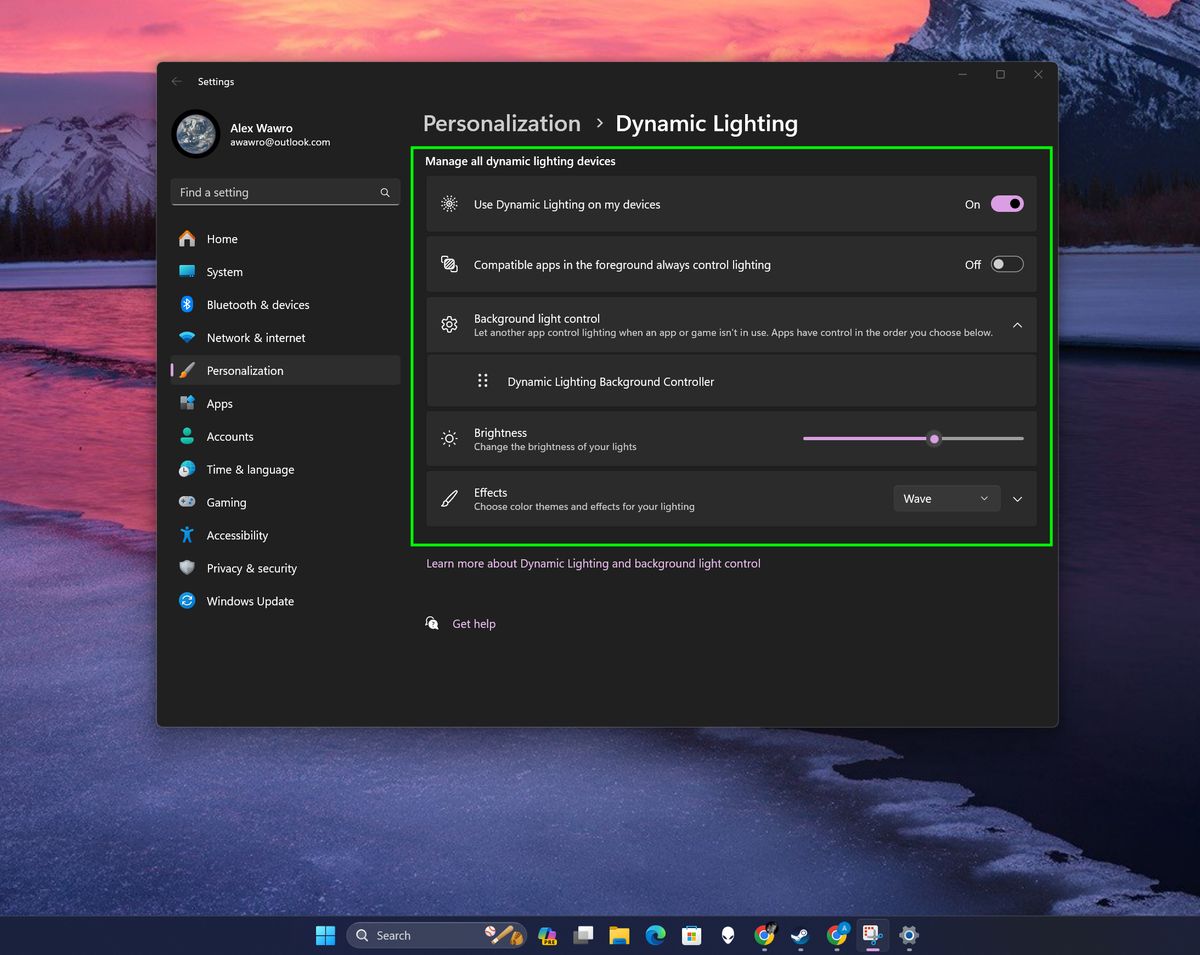1200x955 pixels.
Task: Collapse the Background light control section
Action: coord(1017,324)
